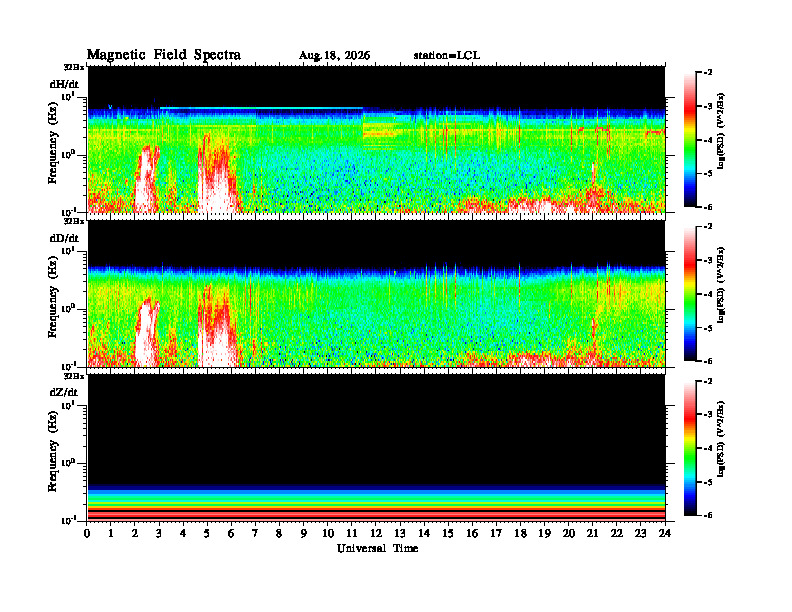Click hour "21" on the time axis
792x612 pixels.
click(593, 534)
